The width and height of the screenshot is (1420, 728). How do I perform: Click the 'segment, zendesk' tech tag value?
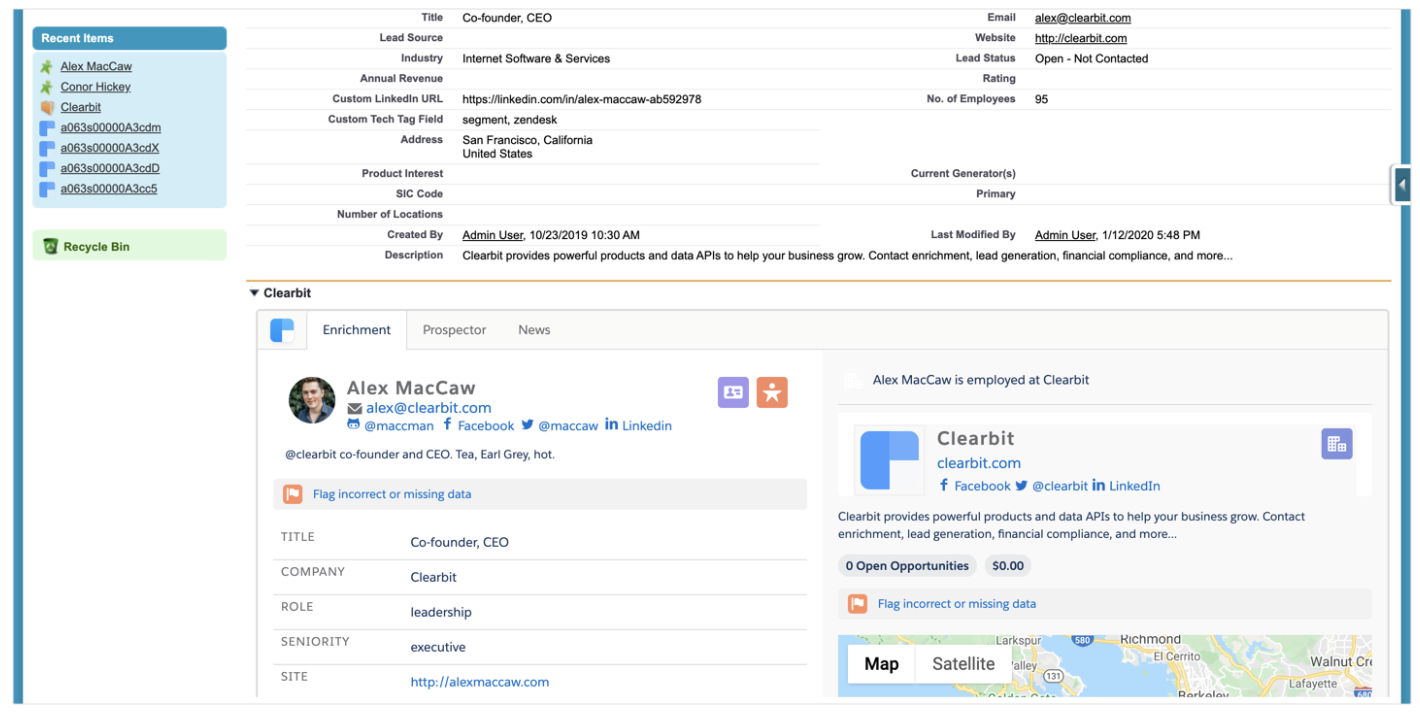tap(510, 120)
